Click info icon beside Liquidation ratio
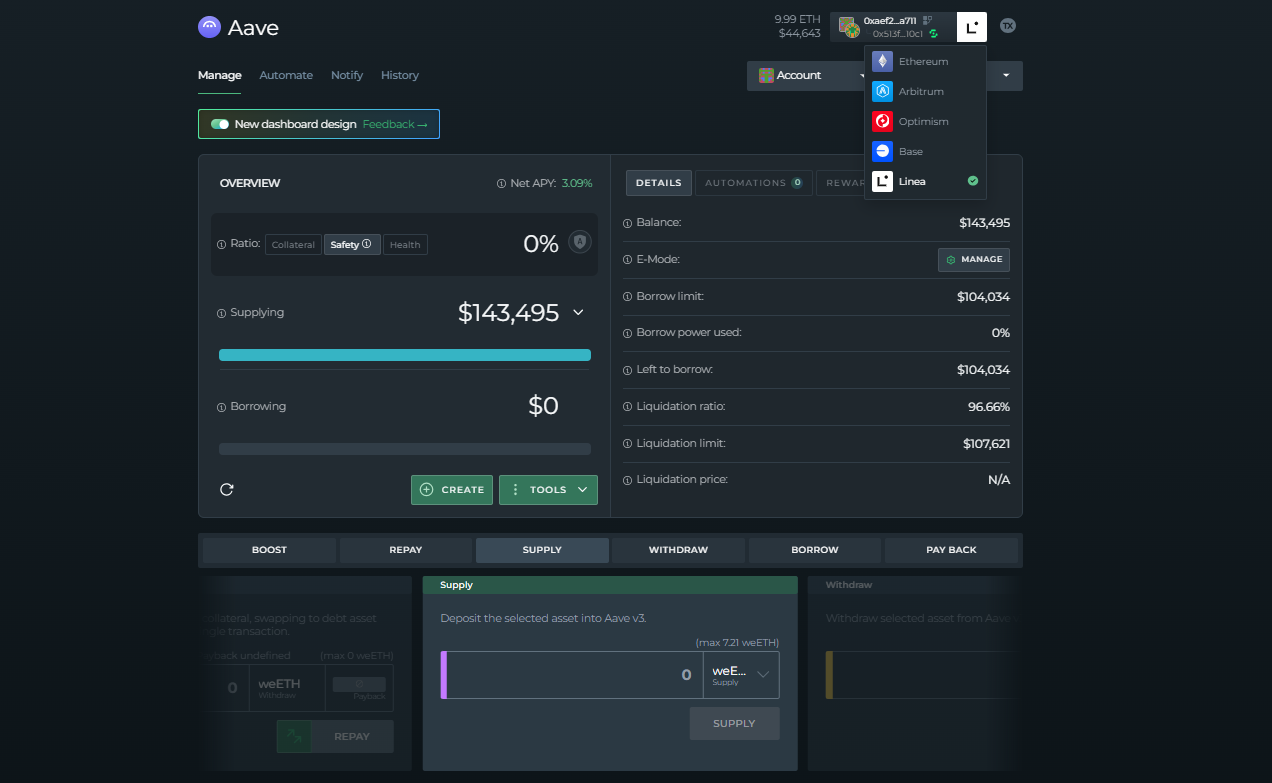1272x783 pixels. [628, 408]
